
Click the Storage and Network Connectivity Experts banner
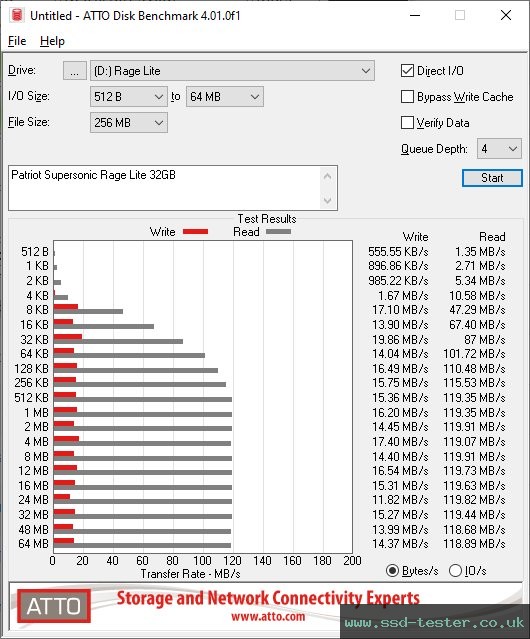[268, 598]
